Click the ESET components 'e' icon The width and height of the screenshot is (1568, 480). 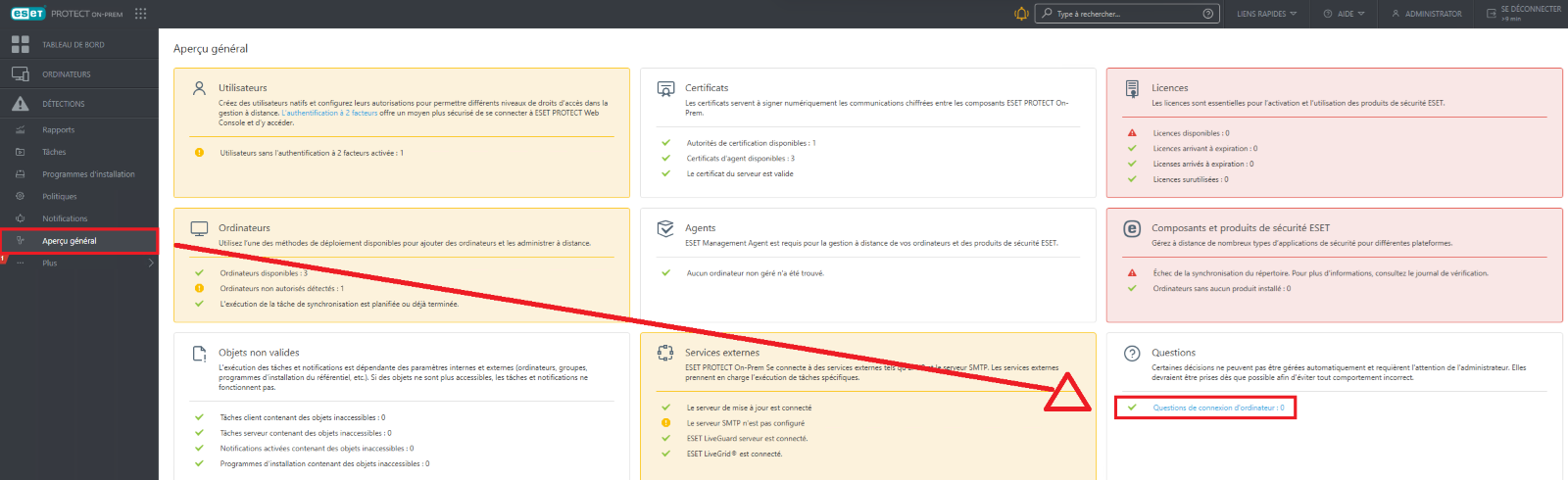[x=1132, y=228]
